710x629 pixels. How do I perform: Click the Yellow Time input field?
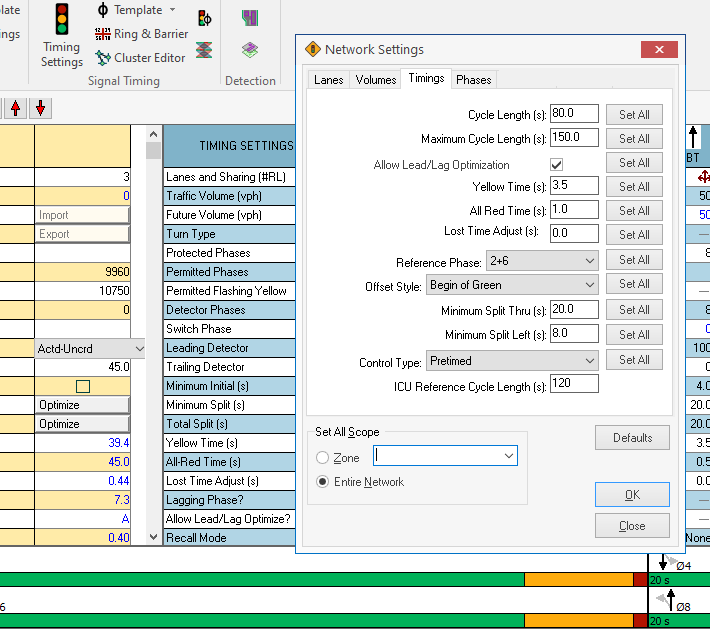pos(573,186)
